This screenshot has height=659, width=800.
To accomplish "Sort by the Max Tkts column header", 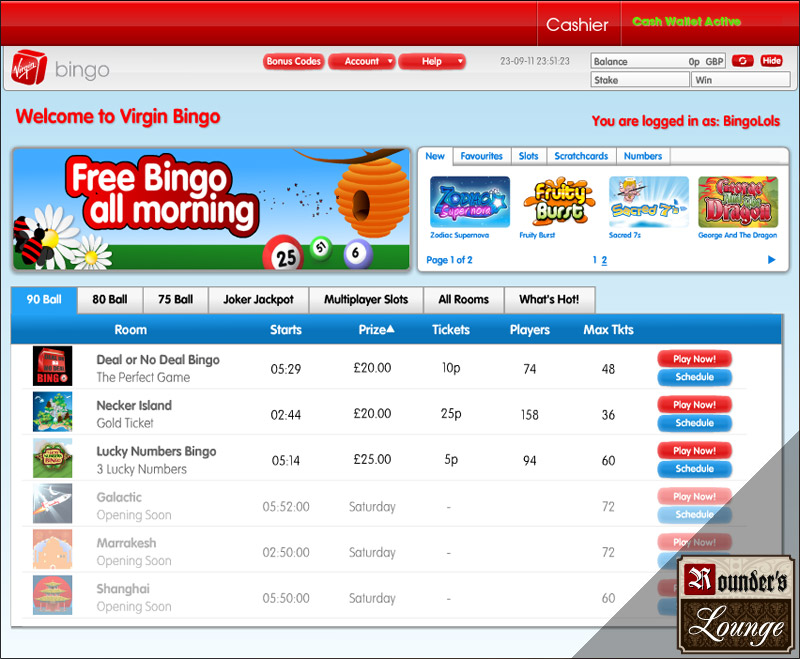I will pyautogui.click(x=608, y=330).
